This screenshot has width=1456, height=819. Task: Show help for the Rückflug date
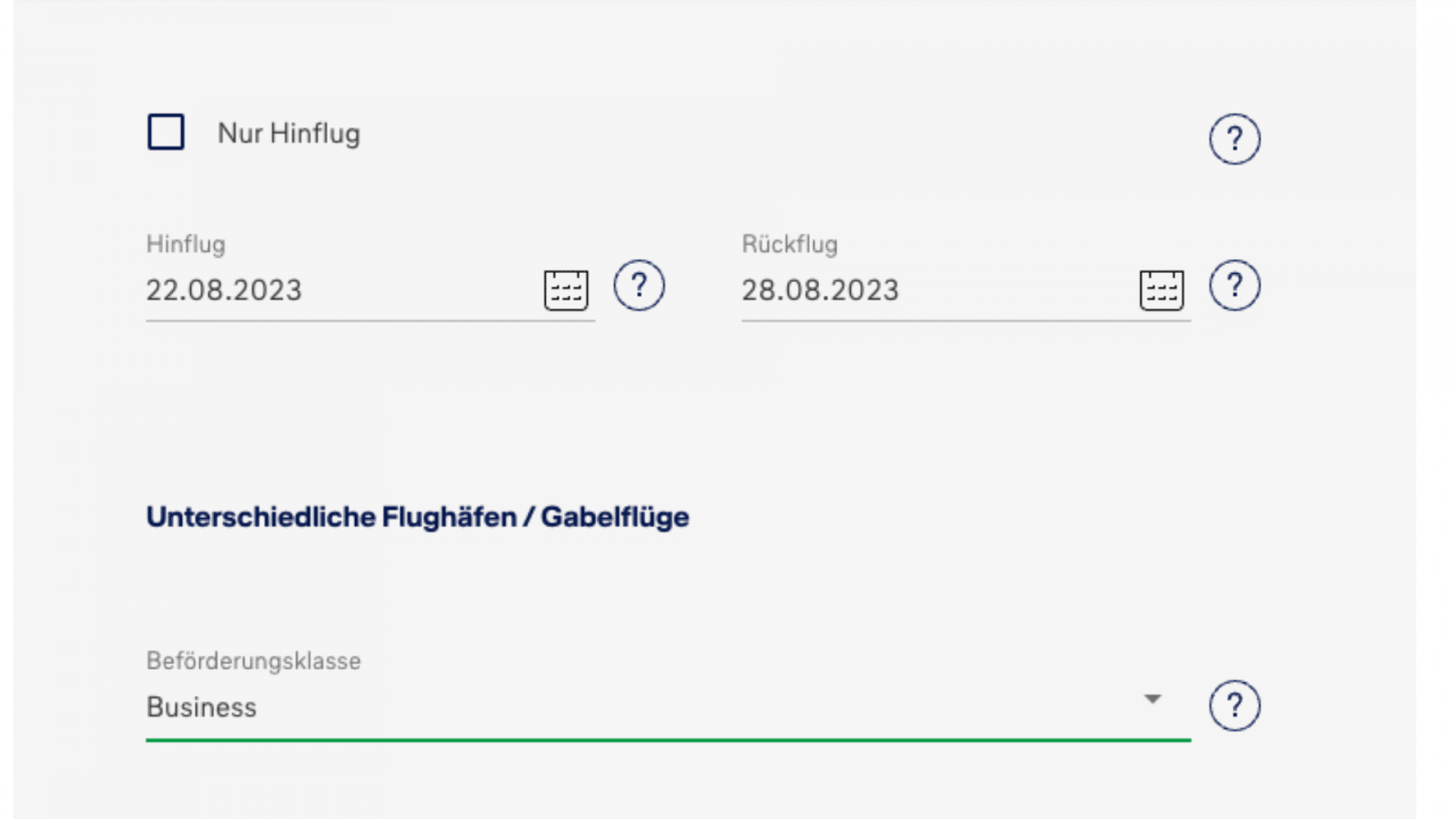[x=1234, y=286]
